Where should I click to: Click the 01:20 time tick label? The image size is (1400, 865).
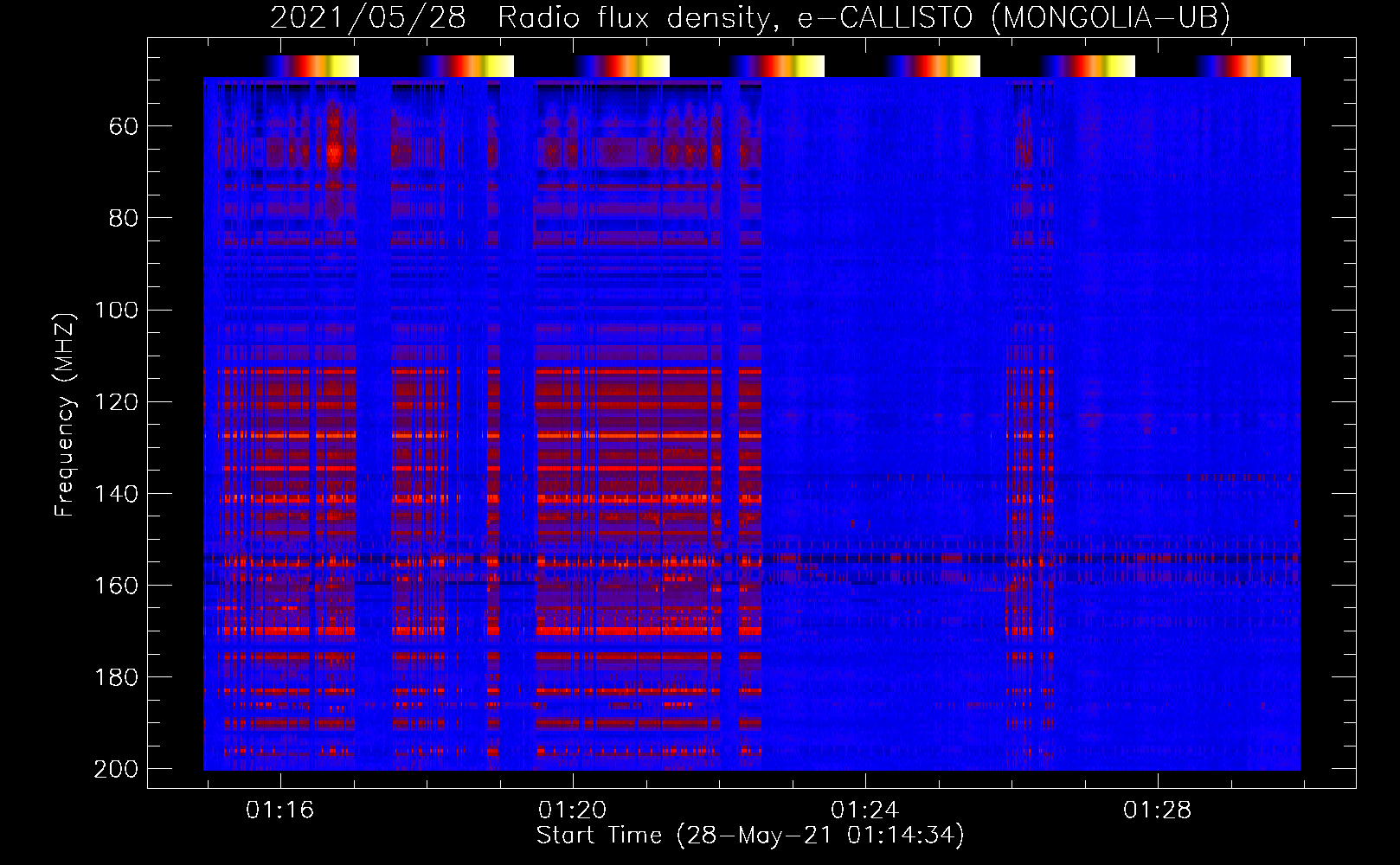(x=572, y=811)
